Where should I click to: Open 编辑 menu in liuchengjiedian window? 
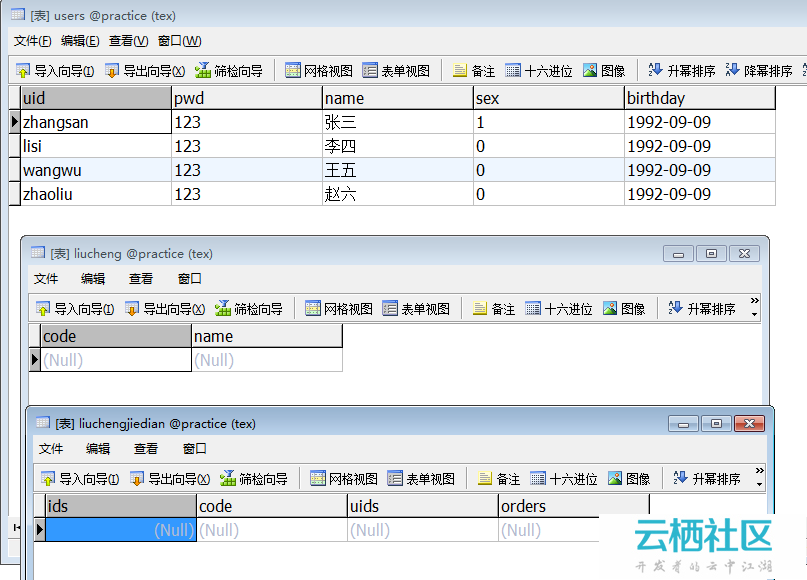tap(98, 448)
